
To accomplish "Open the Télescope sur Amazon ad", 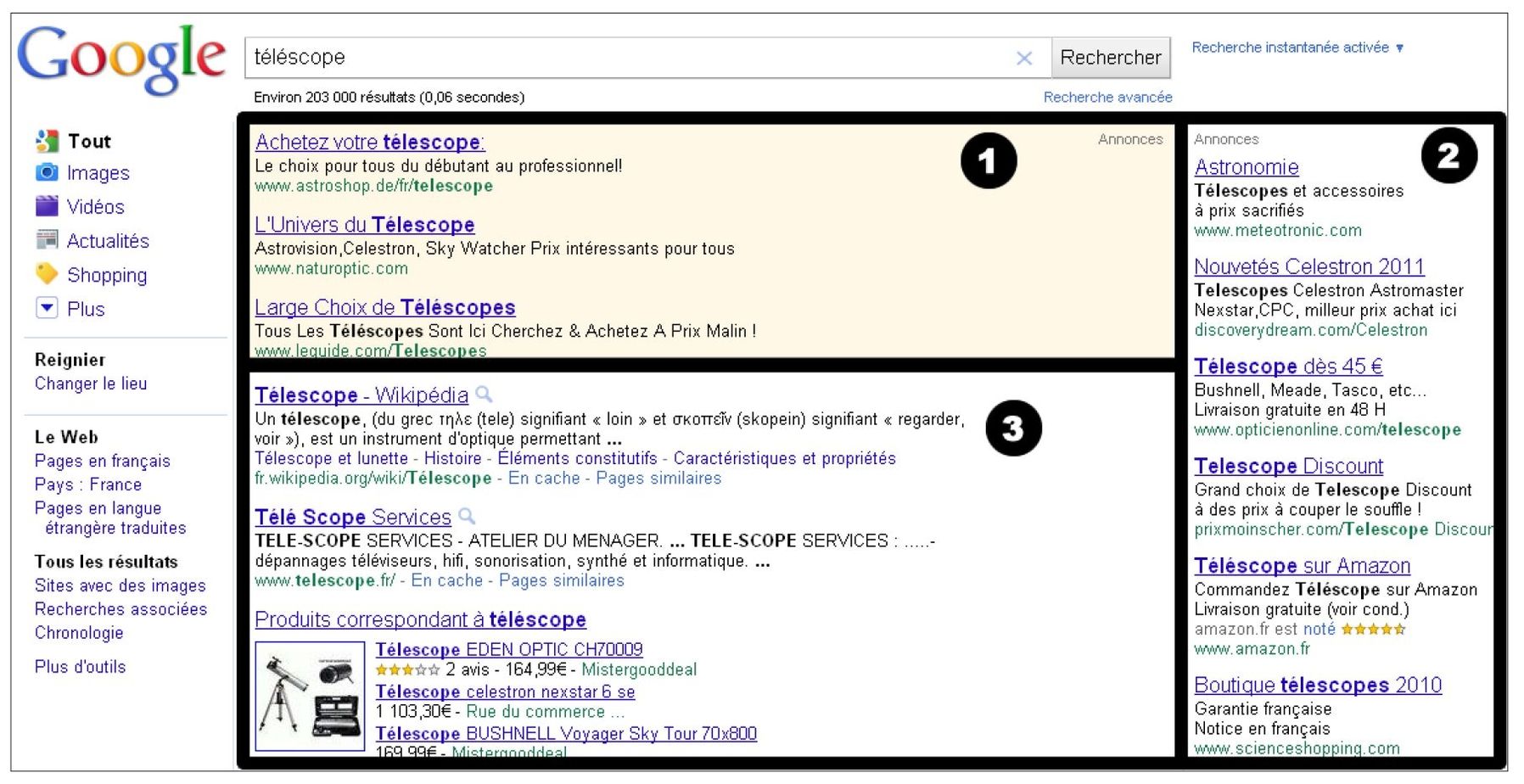I will pyautogui.click(x=1302, y=566).
